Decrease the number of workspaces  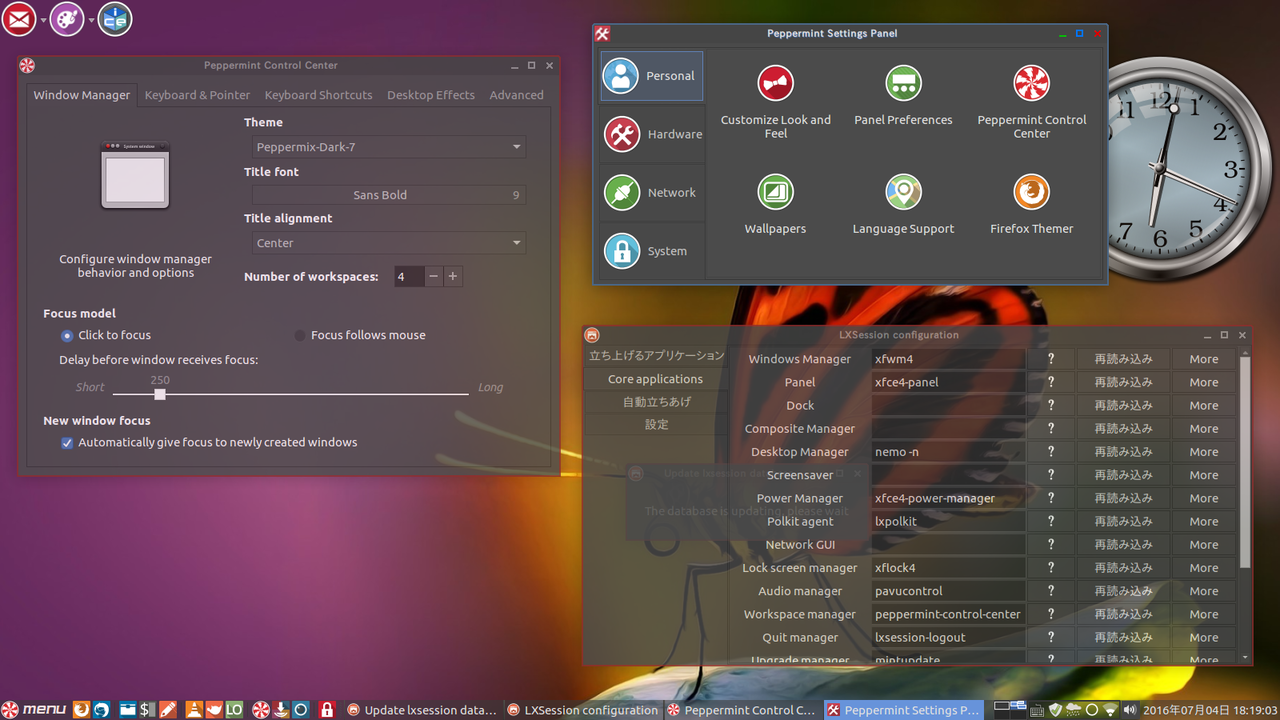point(434,276)
